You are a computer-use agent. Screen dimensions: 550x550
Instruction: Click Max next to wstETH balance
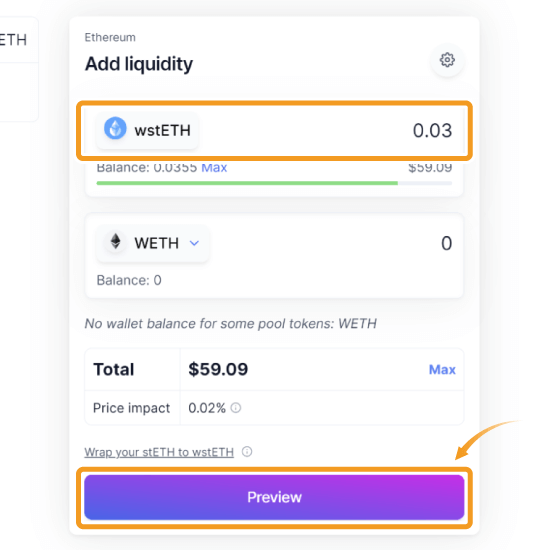[214, 168]
